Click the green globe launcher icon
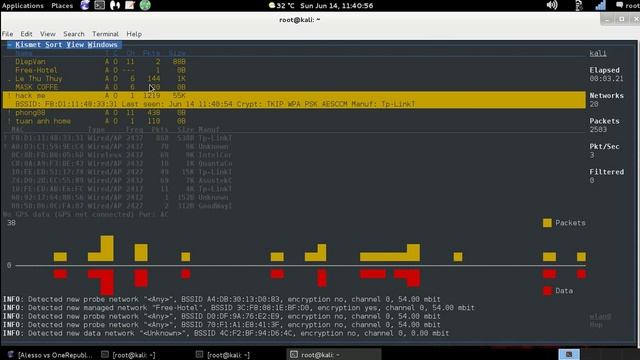This screenshot has width=640, height=360. coord(145,5)
